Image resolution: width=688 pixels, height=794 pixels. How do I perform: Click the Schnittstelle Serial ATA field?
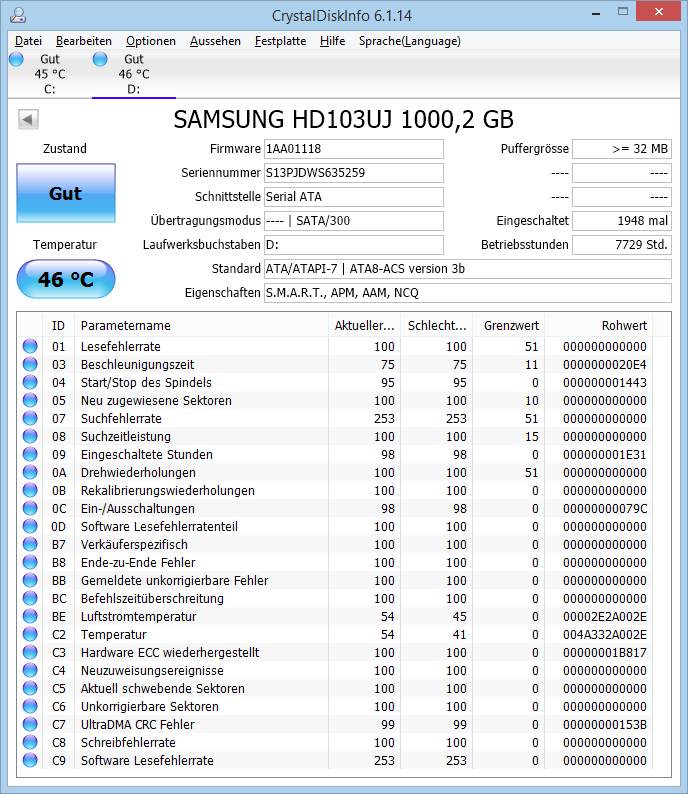(353, 196)
